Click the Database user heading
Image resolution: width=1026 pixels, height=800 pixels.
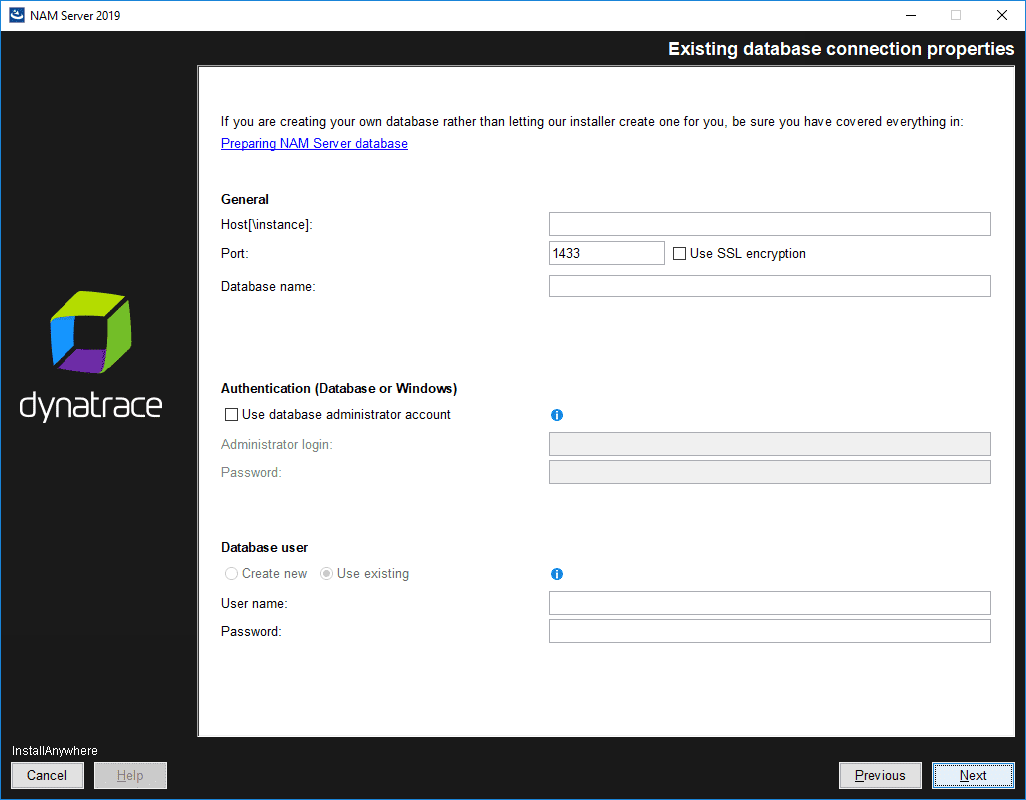point(264,548)
